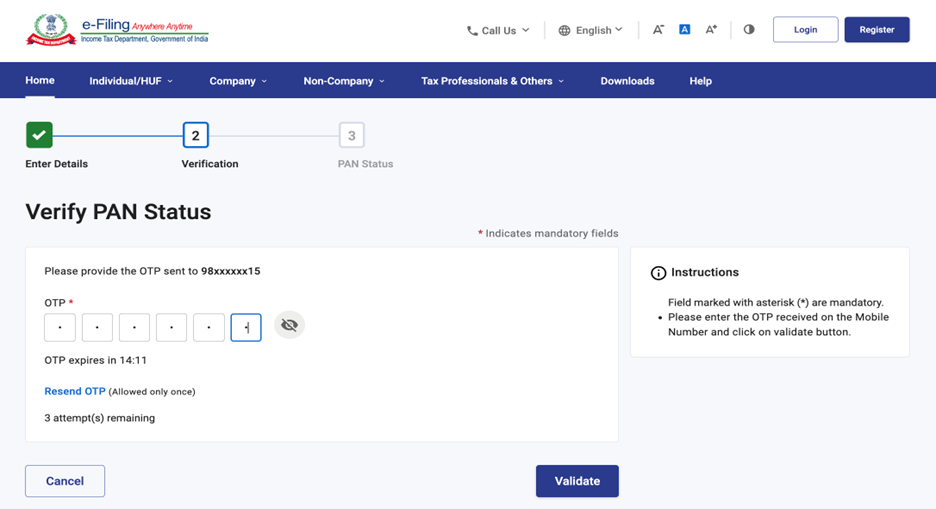The width and height of the screenshot is (936, 509).
Task: Click the Validate button
Action: coord(577,481)
